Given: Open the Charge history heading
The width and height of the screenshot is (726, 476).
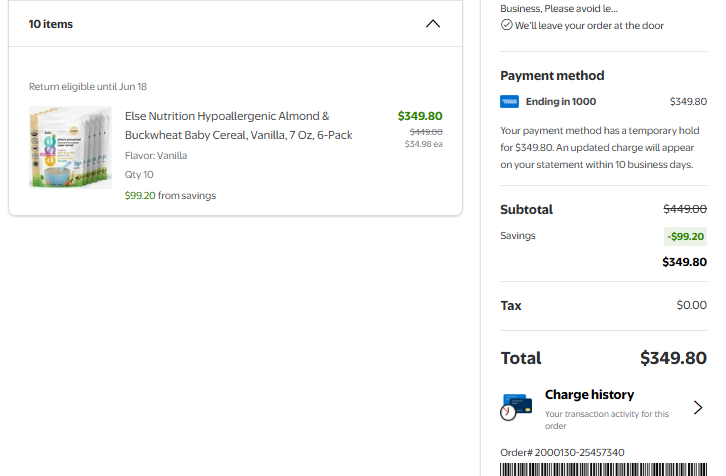Looking at the screenshot, I should coord(589,395).
